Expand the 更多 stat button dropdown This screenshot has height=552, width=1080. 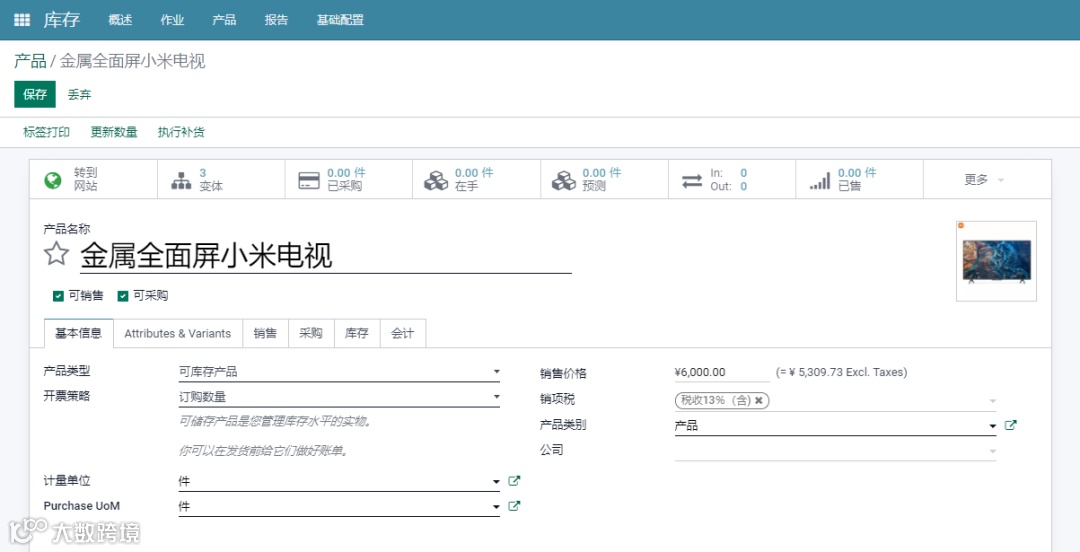(986, 180)
